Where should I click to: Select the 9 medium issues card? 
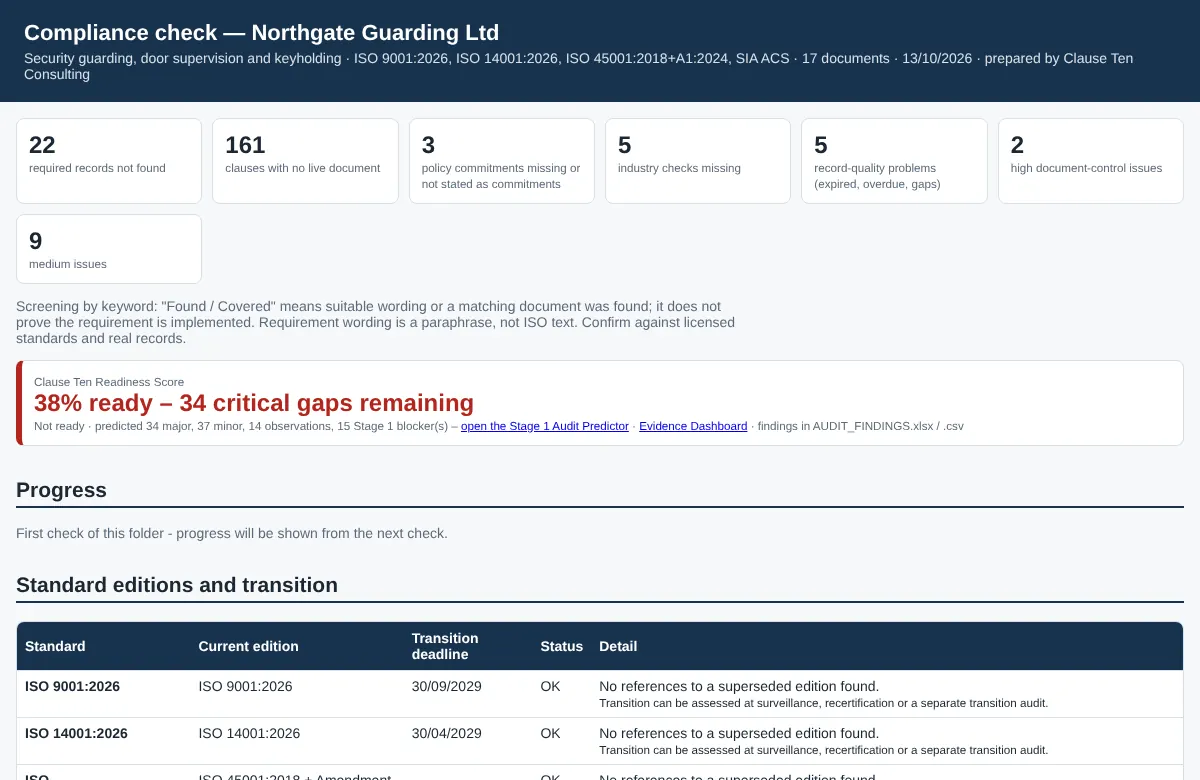109,249
